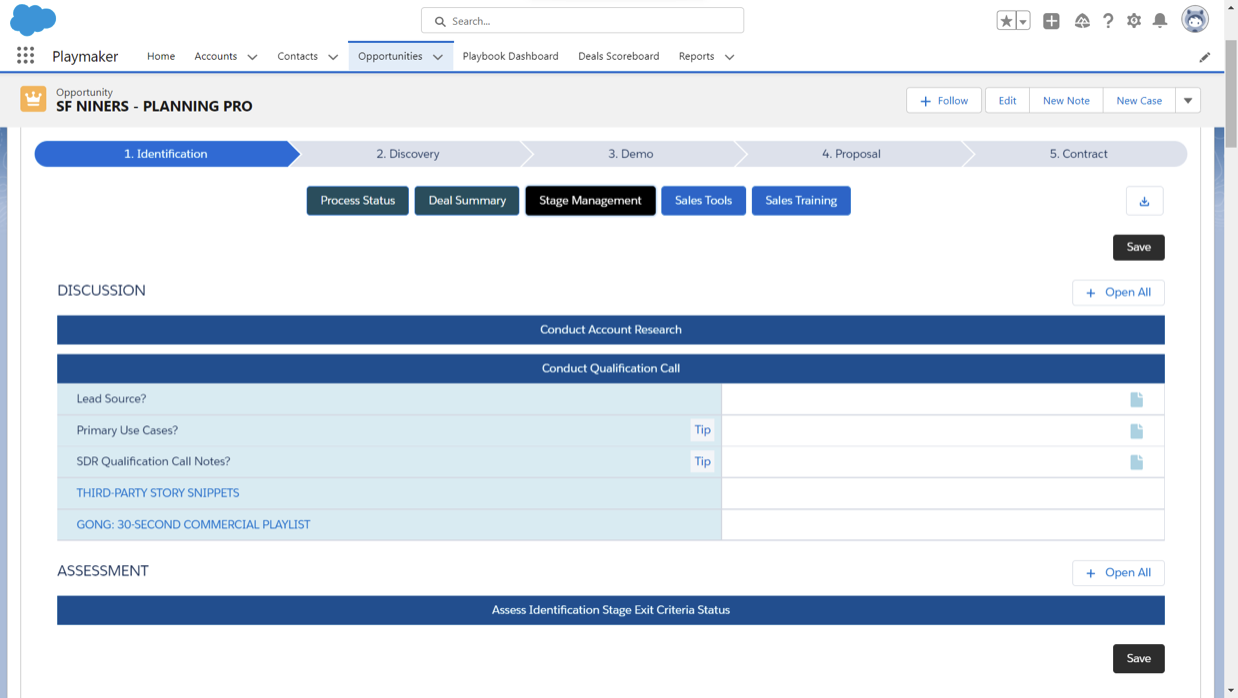Select the 1. Identification stage
Image resolution: width=1238 pixels, height=698 pixels.
pos(166,154)
